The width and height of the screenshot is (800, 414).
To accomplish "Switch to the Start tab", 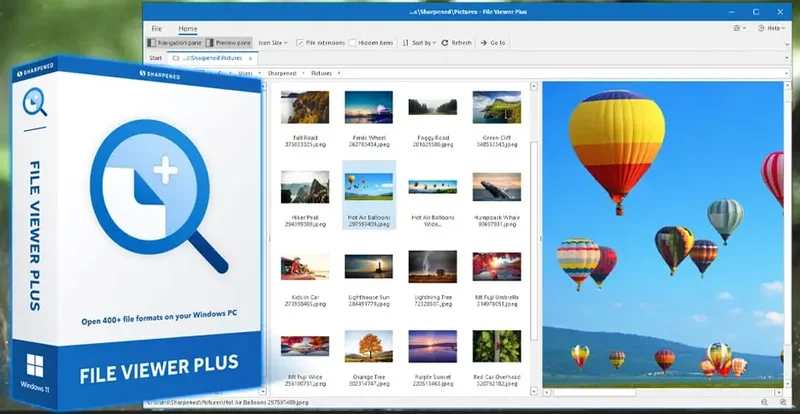I will (156, 58).
